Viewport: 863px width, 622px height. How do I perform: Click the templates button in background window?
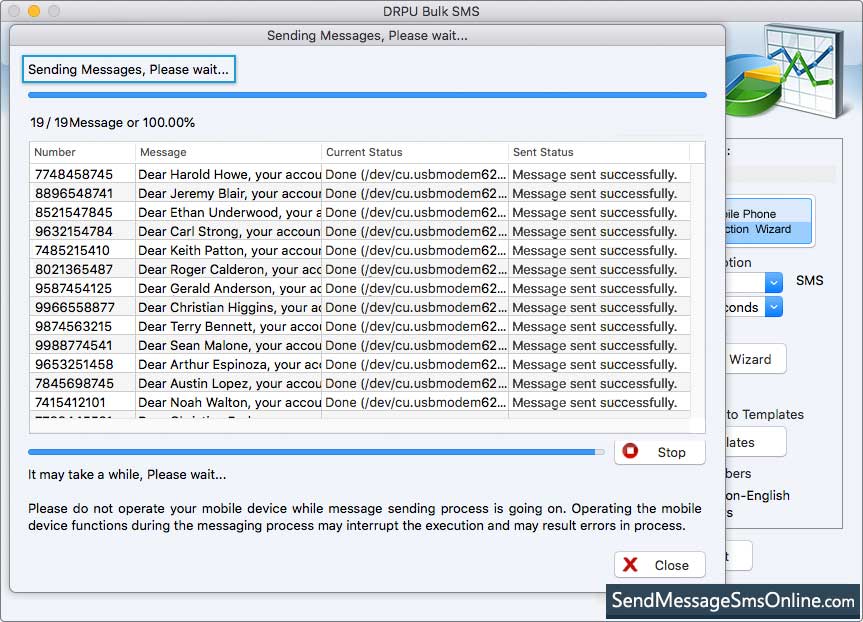tap(755, 442)
